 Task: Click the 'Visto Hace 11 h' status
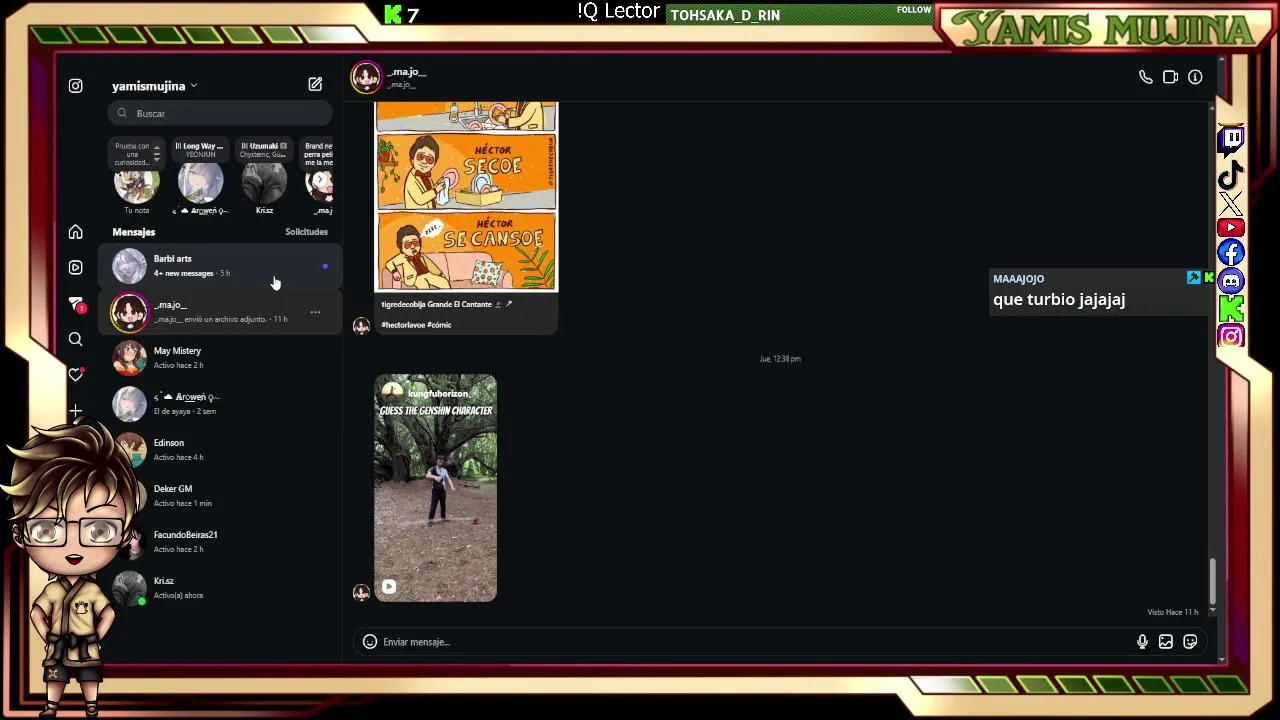click(x=1172, y=612)
